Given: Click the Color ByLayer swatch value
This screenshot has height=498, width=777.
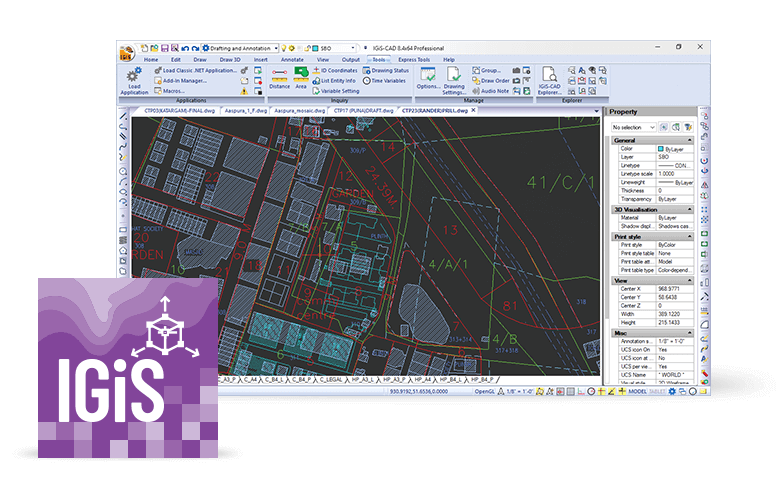Looking at the screenshot, I should click(x=674, y=149).
